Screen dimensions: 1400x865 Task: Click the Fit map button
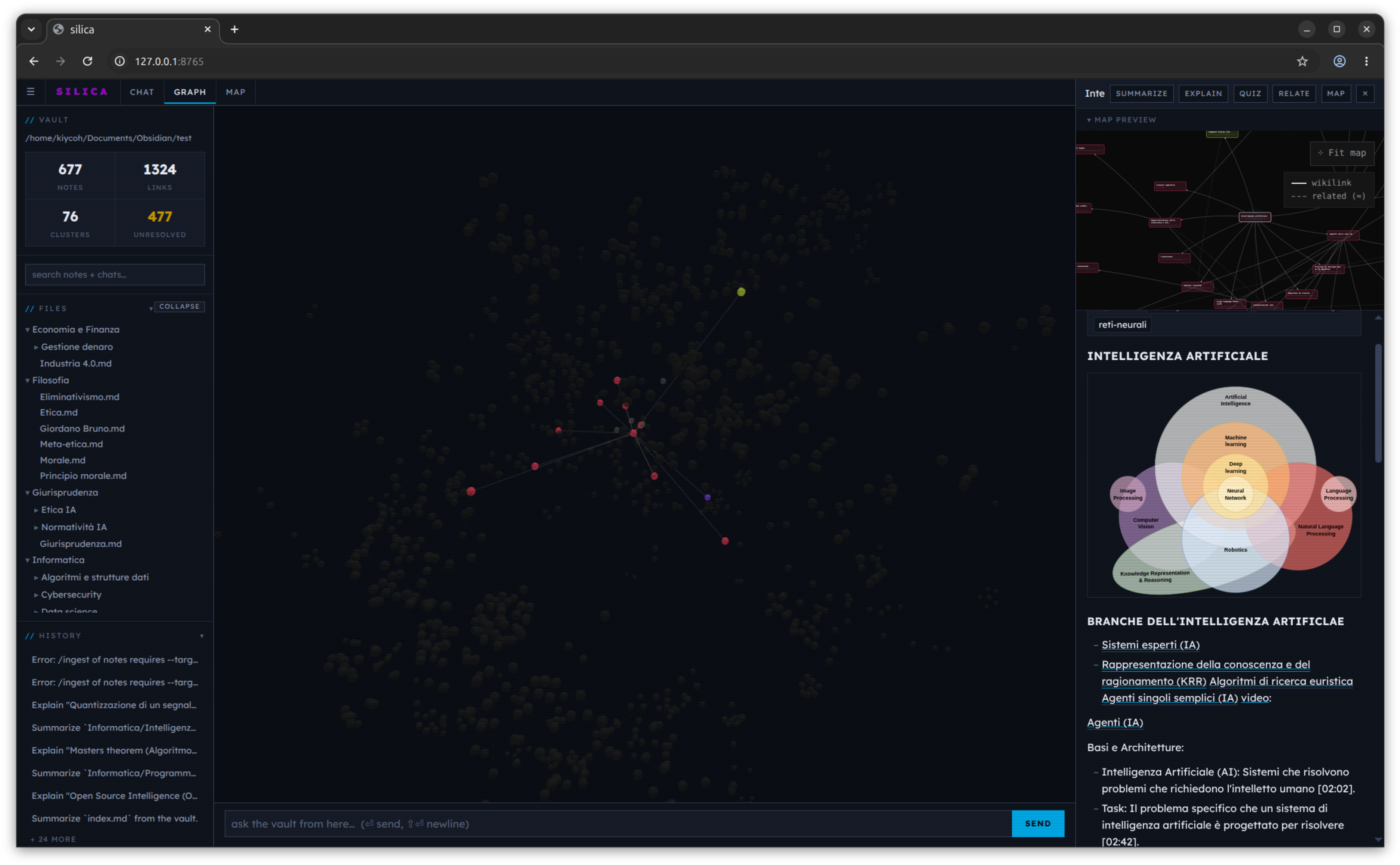pos(1342,153)
